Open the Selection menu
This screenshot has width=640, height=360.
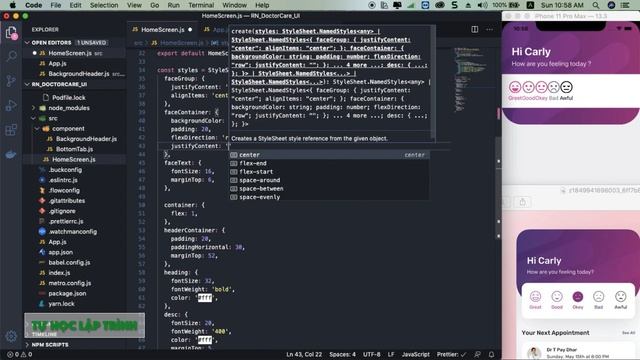point(104,5)
